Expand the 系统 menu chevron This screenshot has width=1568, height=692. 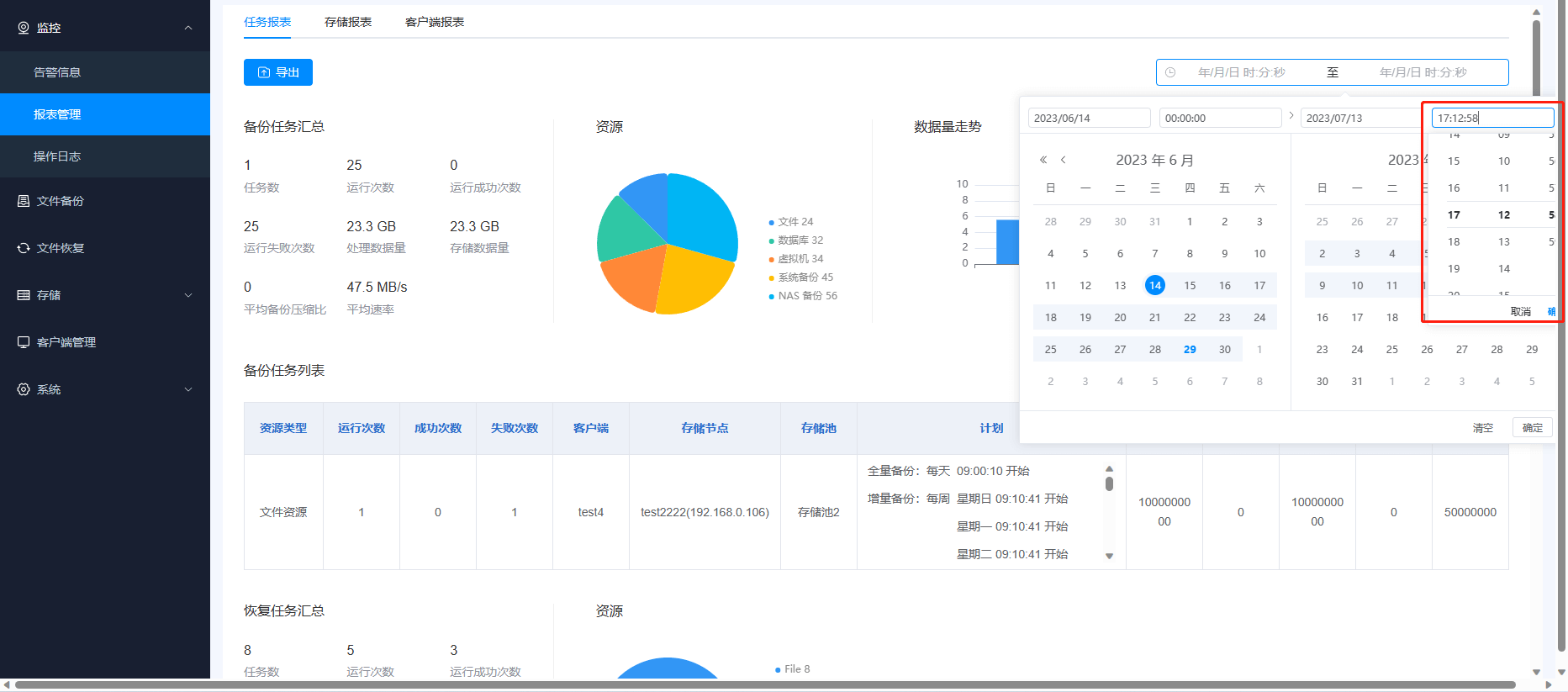(188, 389)
